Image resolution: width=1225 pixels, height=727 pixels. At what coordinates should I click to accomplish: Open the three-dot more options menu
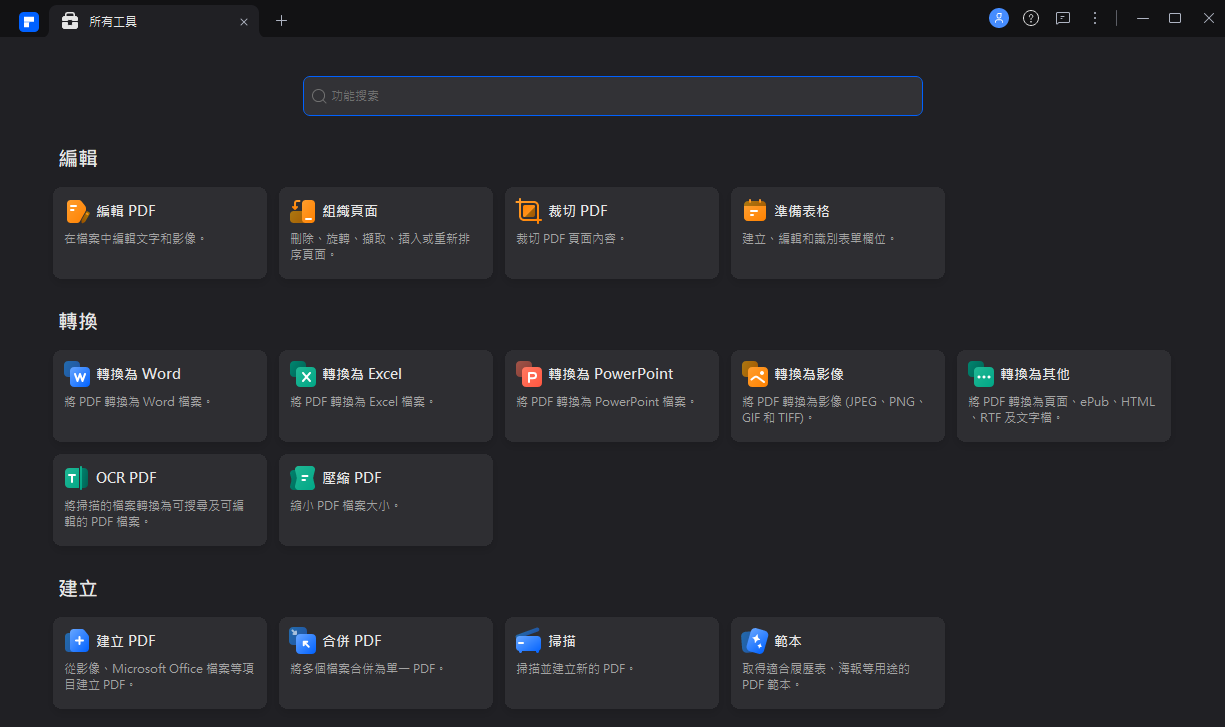(1095, 18)
